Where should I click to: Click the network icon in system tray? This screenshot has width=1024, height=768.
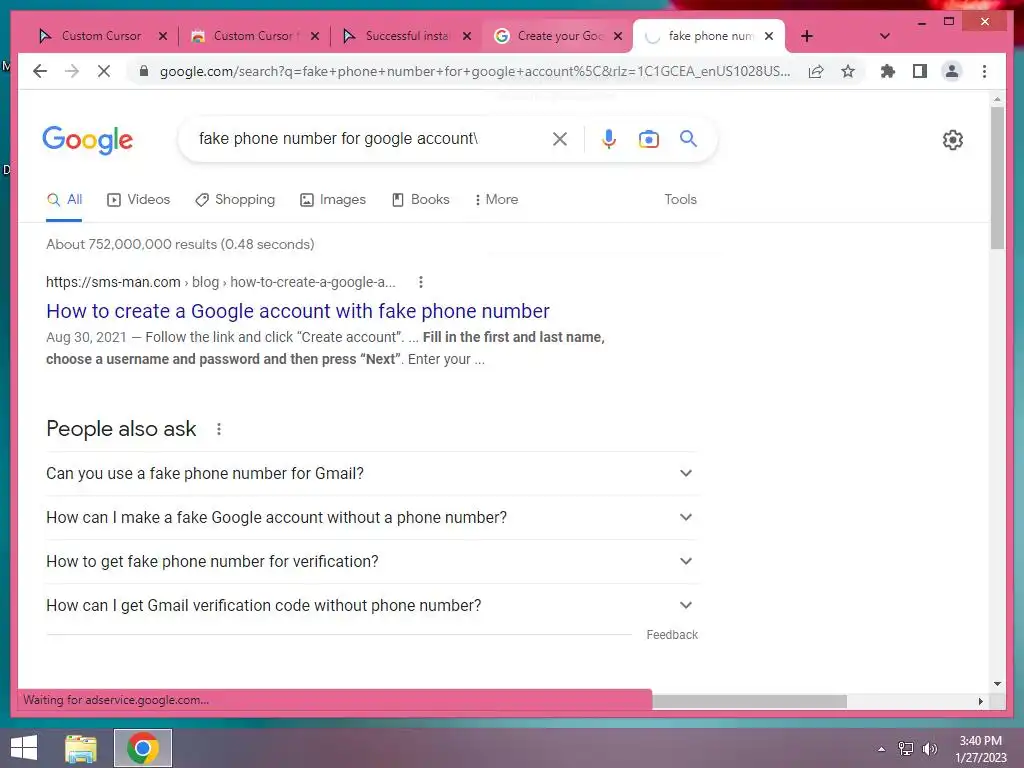click(906, 749)
